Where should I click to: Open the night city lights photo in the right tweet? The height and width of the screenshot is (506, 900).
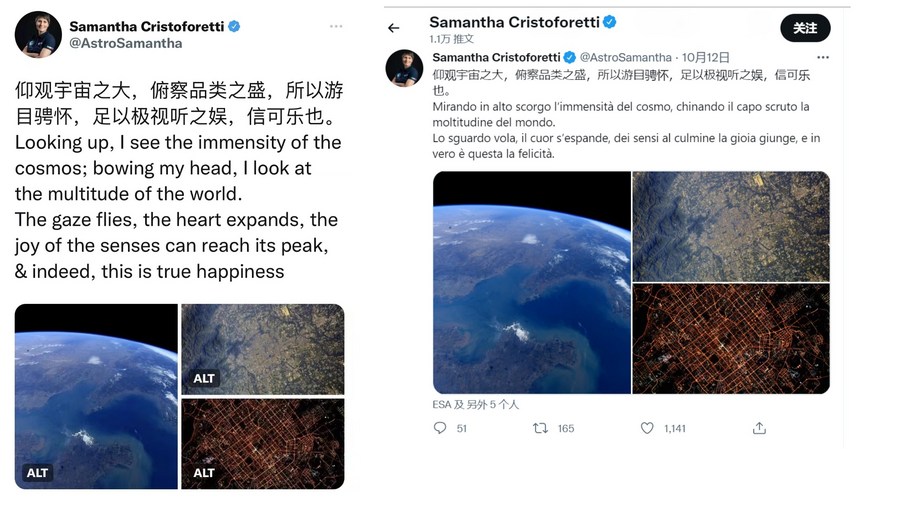click(x=731, y=338)
